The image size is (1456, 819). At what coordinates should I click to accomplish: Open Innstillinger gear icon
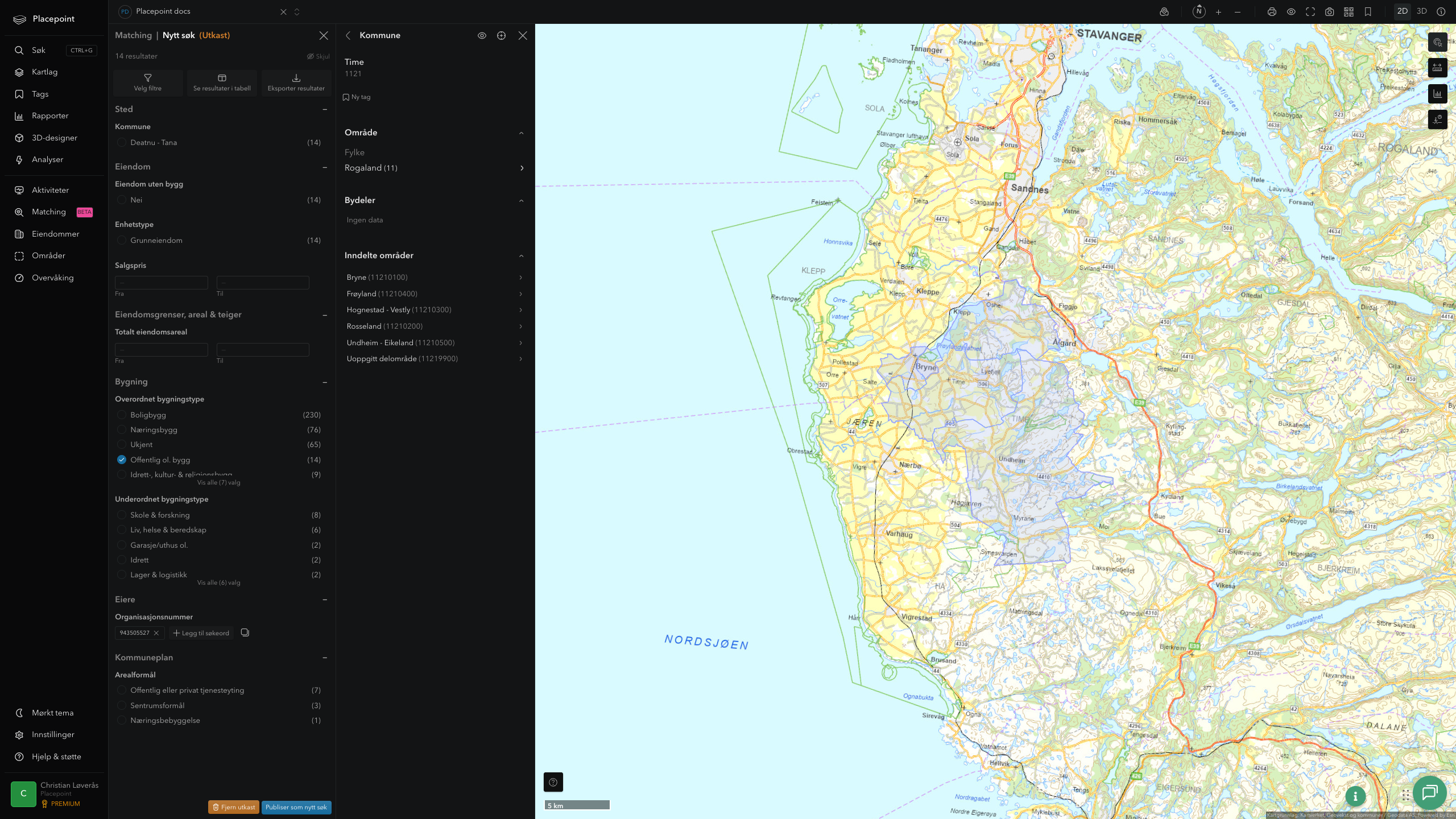[19, 735]
